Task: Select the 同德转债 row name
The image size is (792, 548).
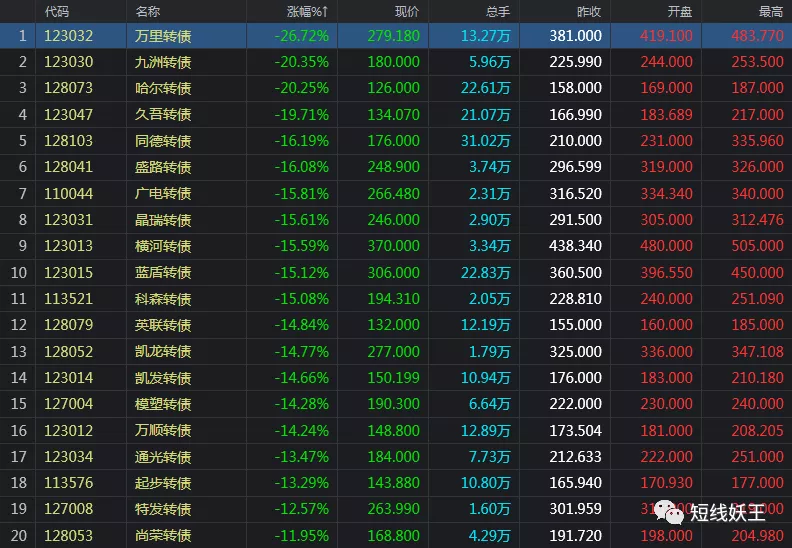Action: [x=163, y=141]
